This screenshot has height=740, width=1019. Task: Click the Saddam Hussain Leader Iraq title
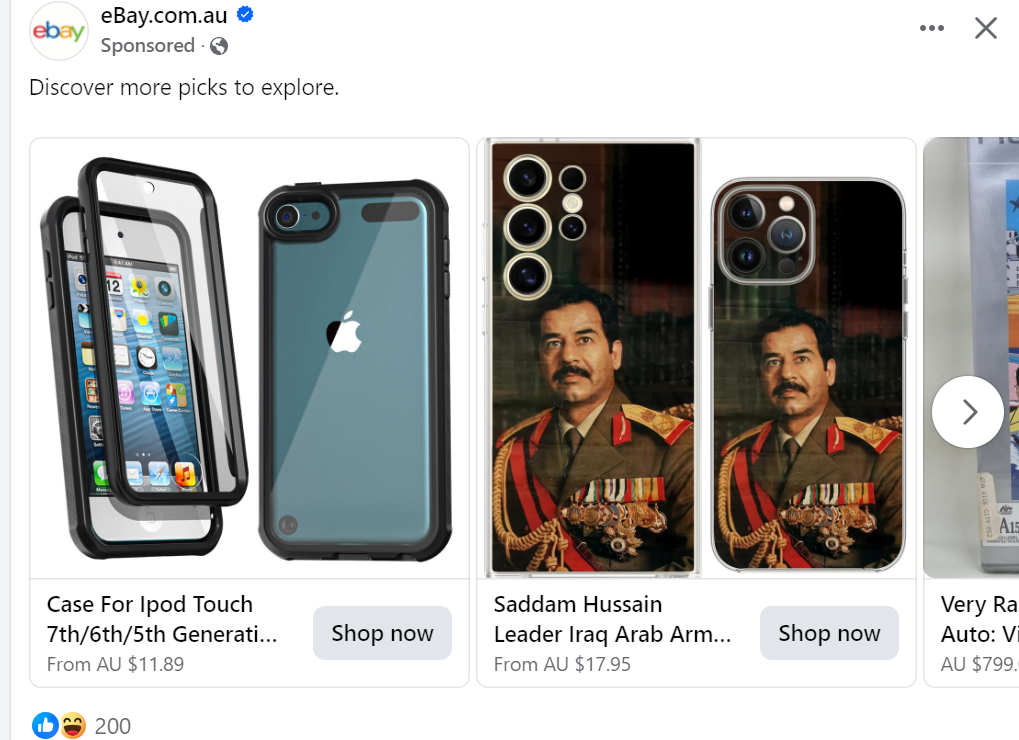coord(612,619)
